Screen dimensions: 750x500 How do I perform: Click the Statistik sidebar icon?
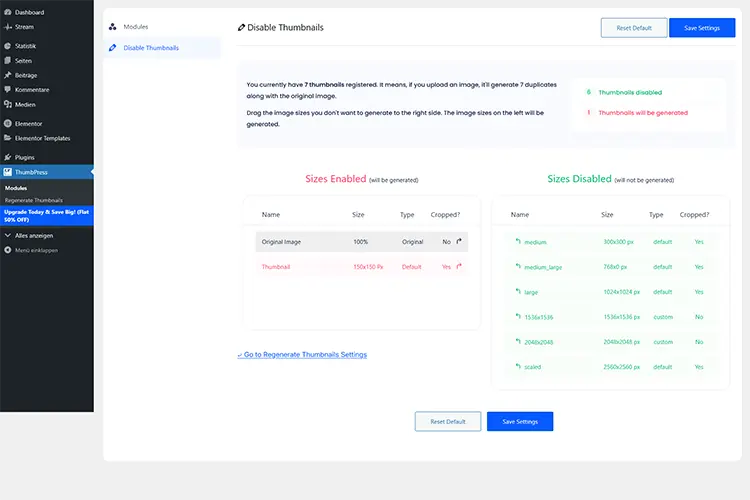coord(8,46)
